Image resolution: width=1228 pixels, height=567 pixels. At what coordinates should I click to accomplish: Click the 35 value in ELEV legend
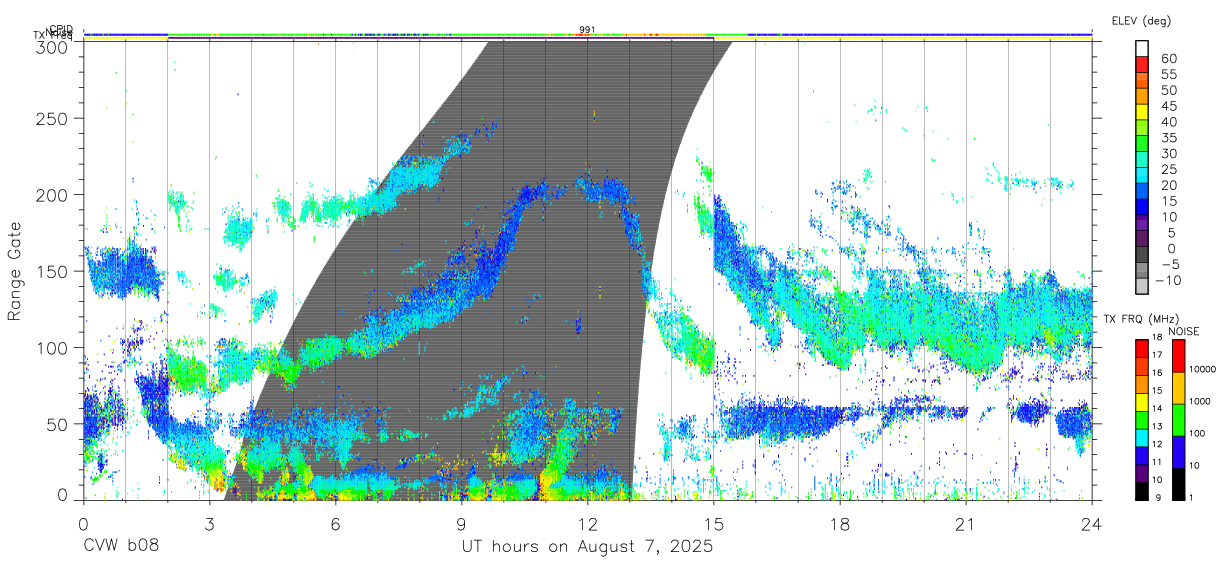coord(1169,138)
